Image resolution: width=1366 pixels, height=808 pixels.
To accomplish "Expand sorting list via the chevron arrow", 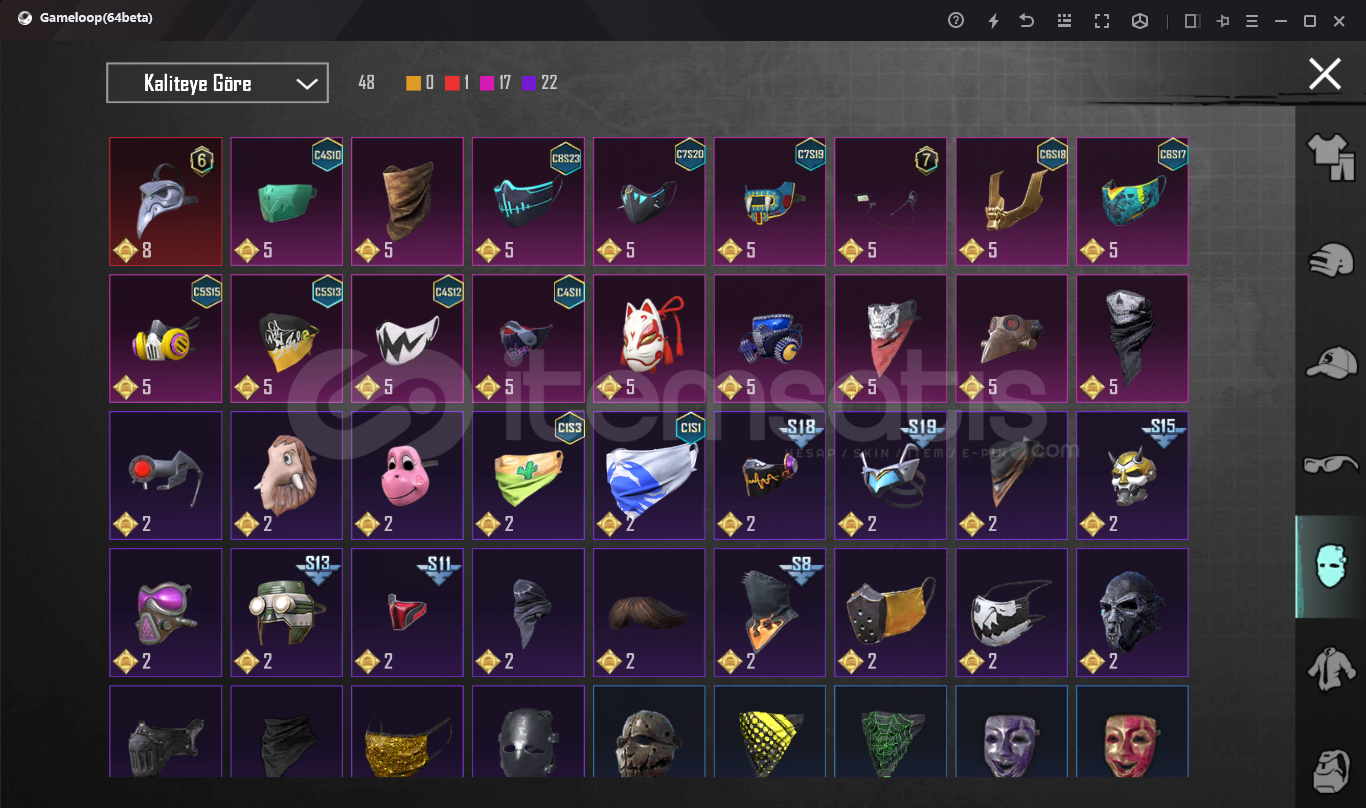I will click(307, 84).
